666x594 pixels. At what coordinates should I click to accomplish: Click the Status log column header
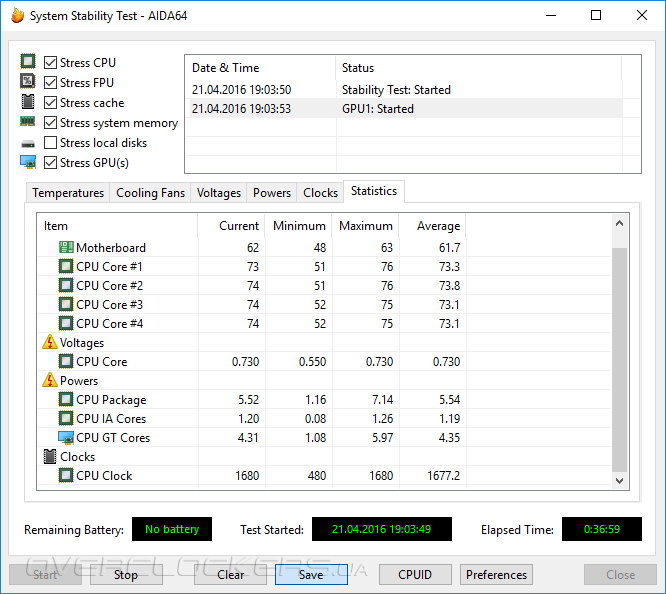pyautogui.click(x=479, y=68)
